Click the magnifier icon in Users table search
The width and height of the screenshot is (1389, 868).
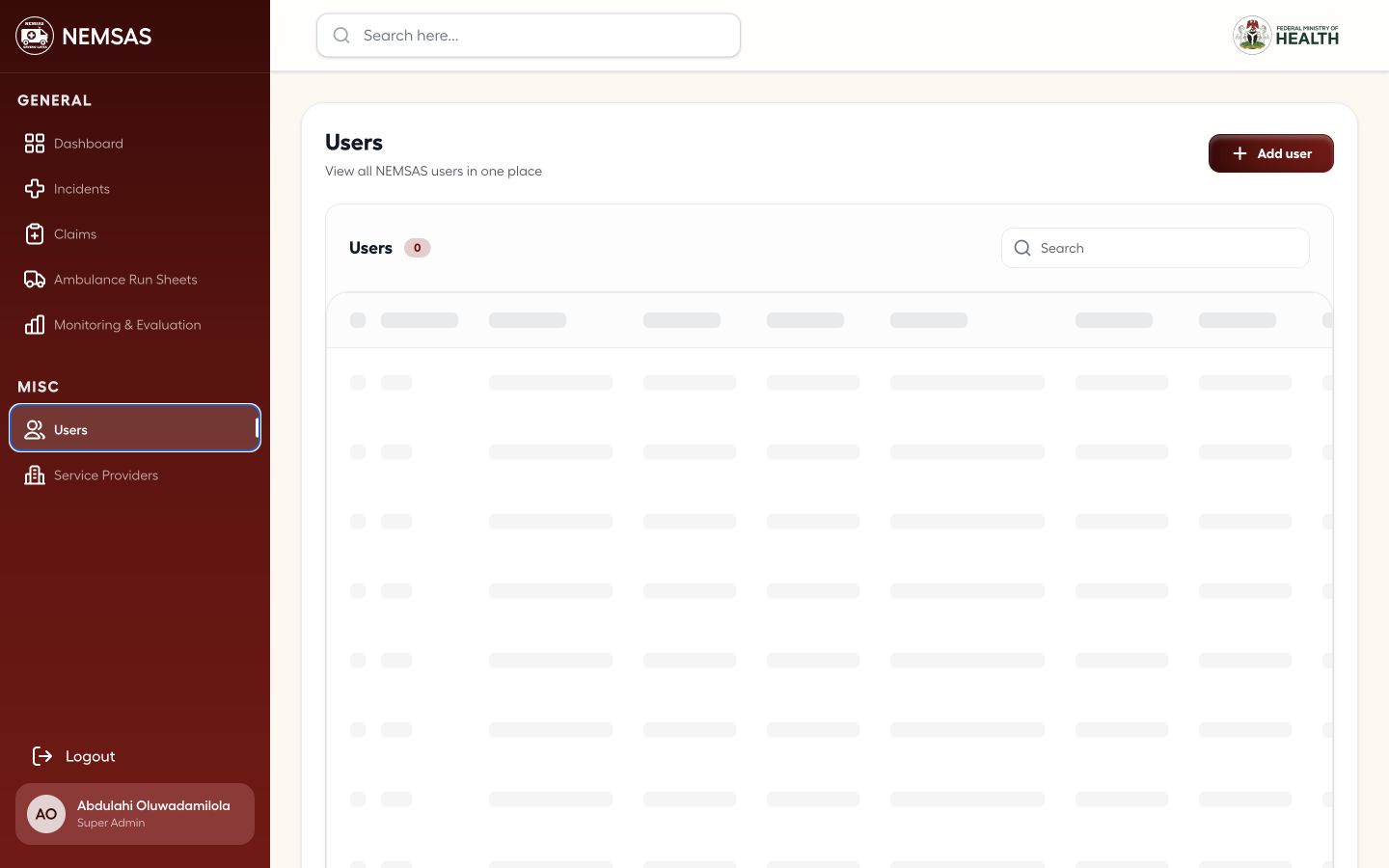click(1022, 248)
